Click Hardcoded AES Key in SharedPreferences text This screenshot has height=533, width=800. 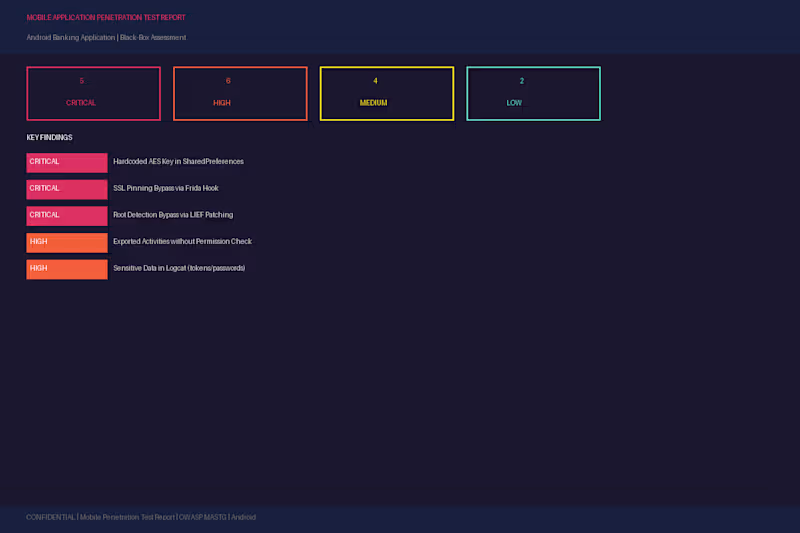click(x=178, y=161)
